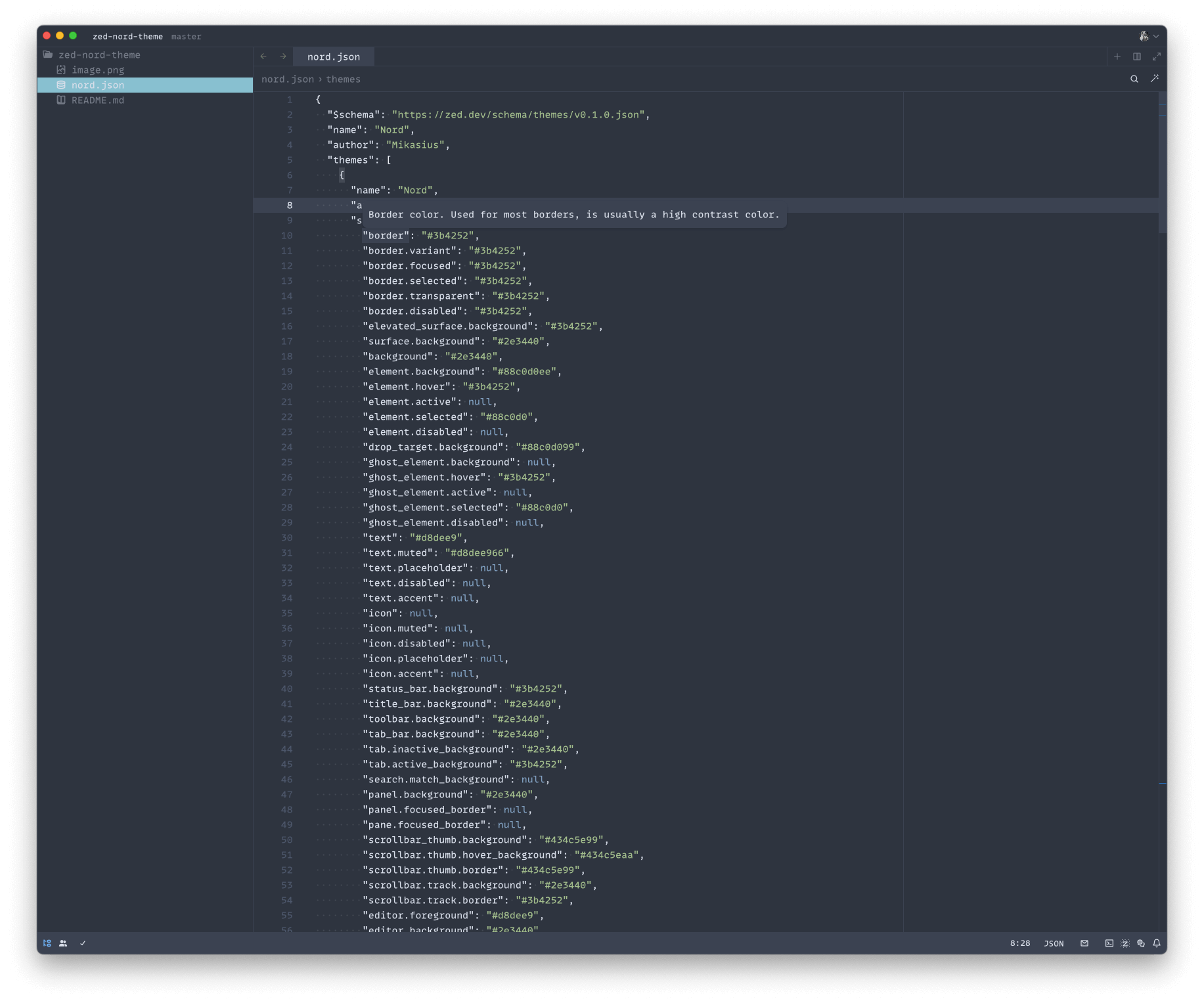Open the feedback envelope icon
The width and height of the screenshot is (1204, 1003).
1084,943
